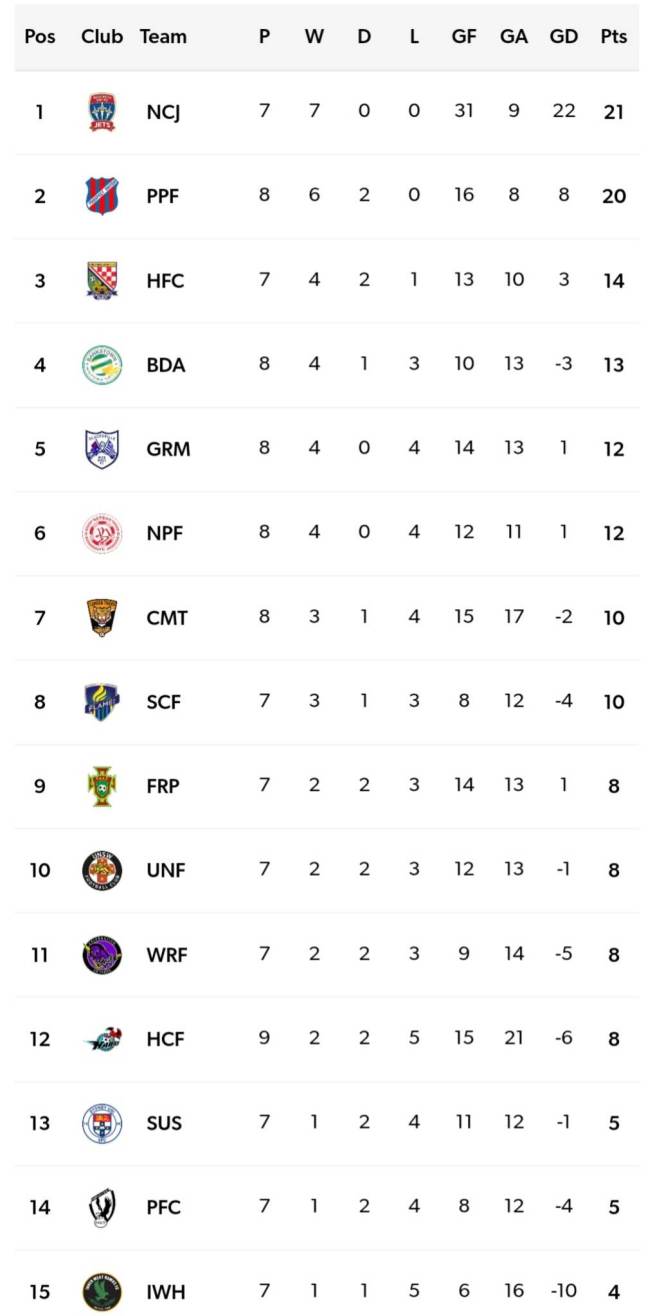This screenshot has height=1316, width=655.
Task: Select the NPF red circular badge
Action: (x=102, y=533)
